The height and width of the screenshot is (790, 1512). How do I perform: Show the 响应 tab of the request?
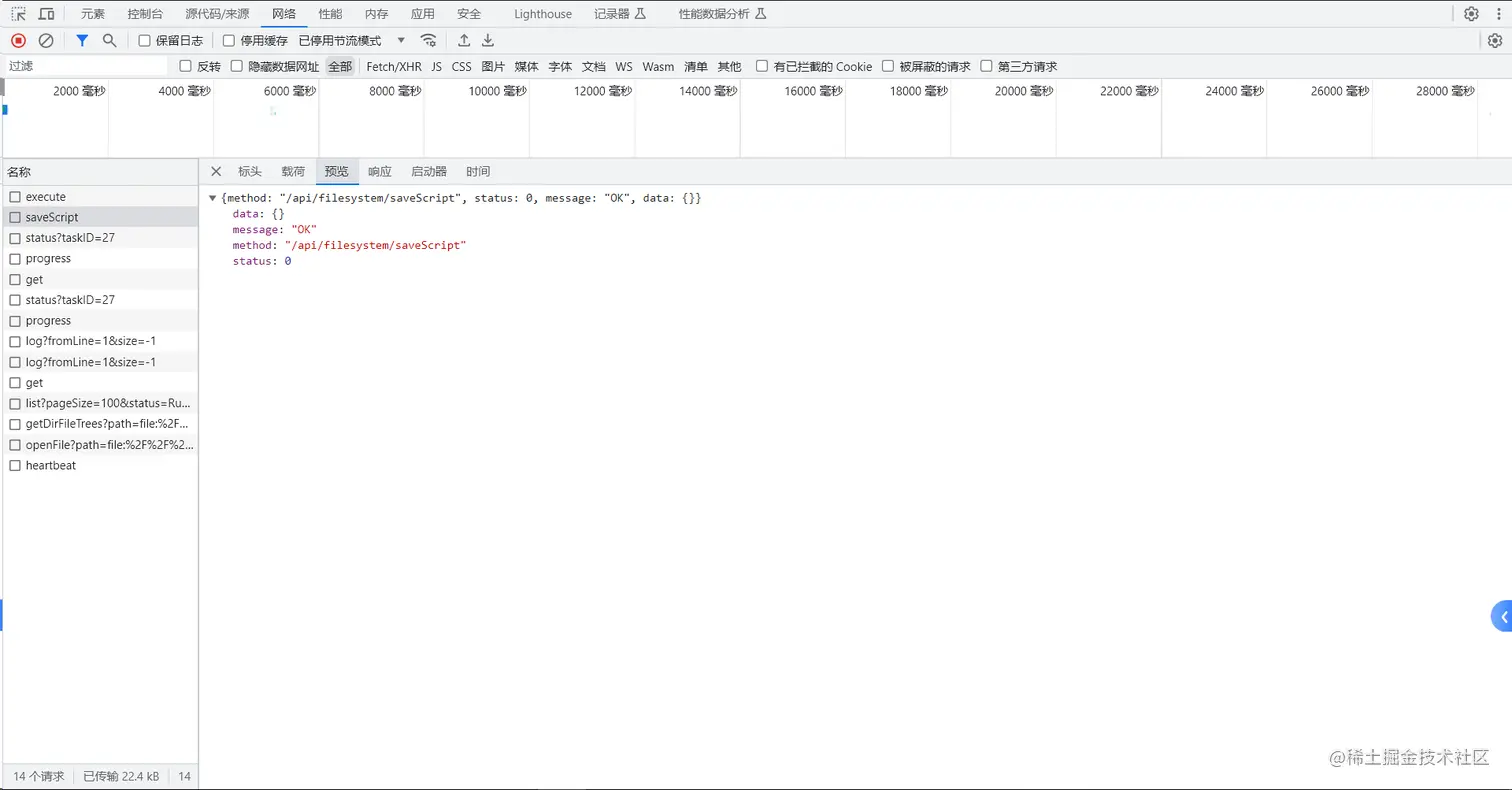point(380,171)
